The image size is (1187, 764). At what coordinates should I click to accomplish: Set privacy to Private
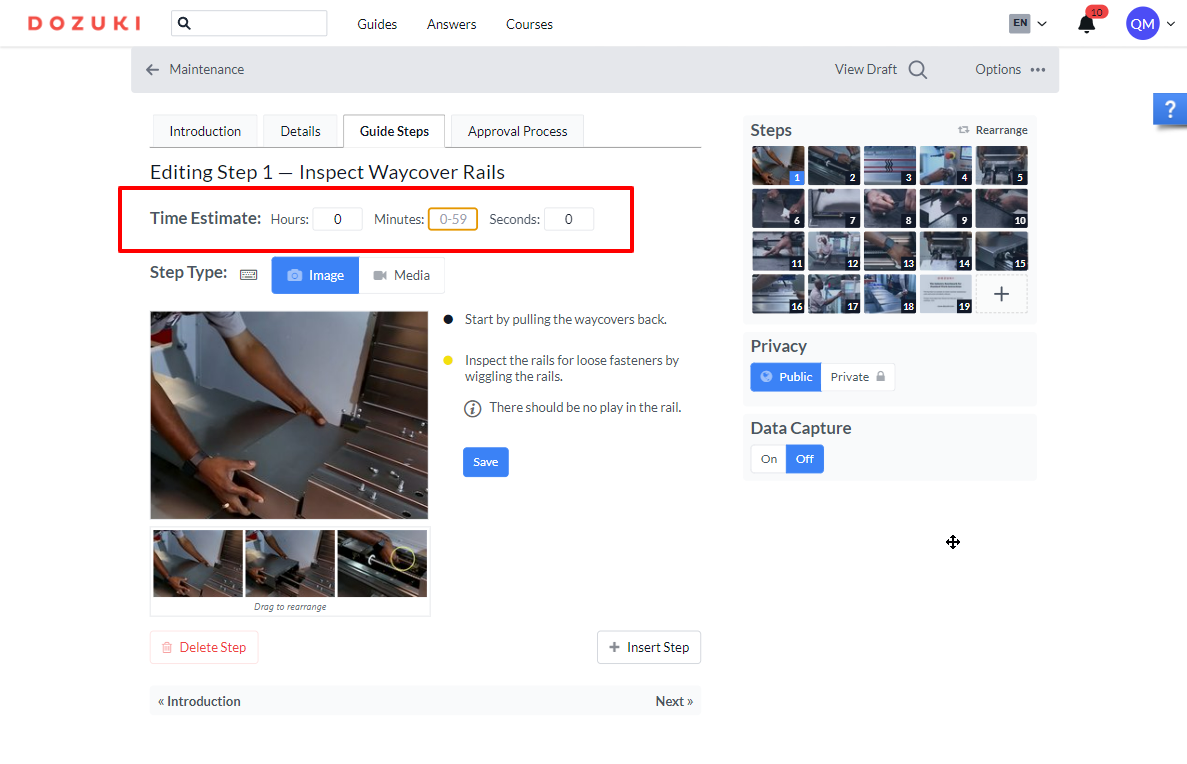click(857, 377)
